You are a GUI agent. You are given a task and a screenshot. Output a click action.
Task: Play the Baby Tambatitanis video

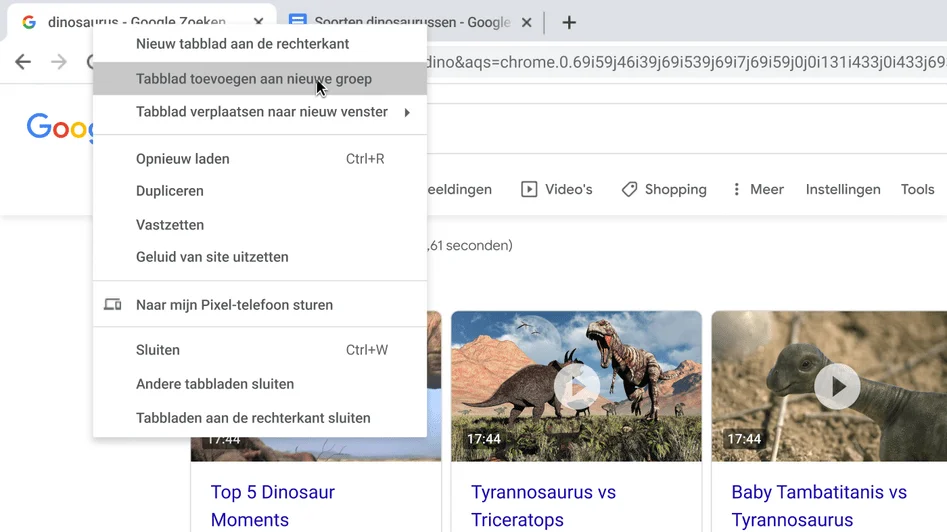point(837,386)
